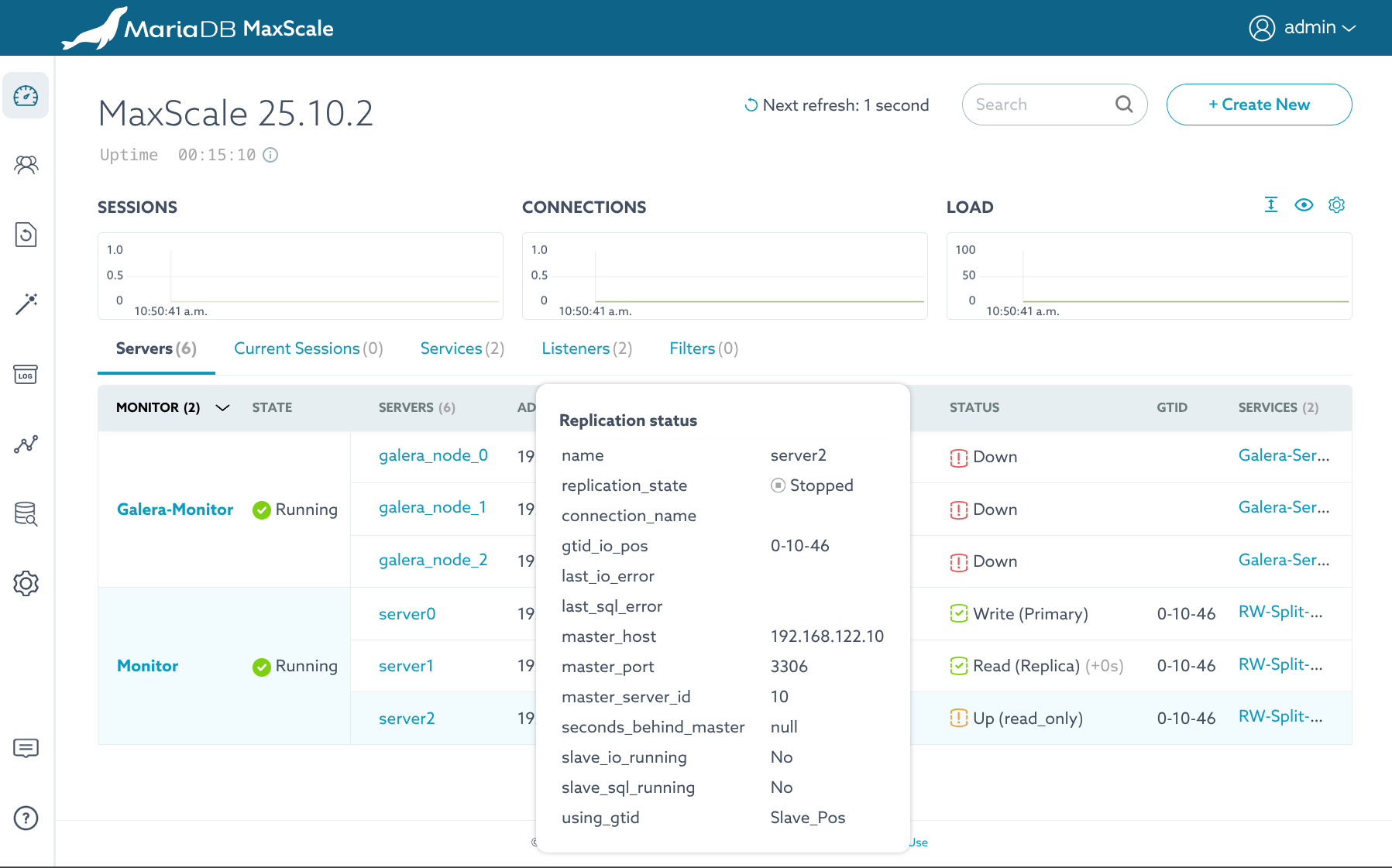Open the graph settings gear above LOAD
Image resolution: width=1392 pixels, height=868 pixels.
(x=1336, y=205)
